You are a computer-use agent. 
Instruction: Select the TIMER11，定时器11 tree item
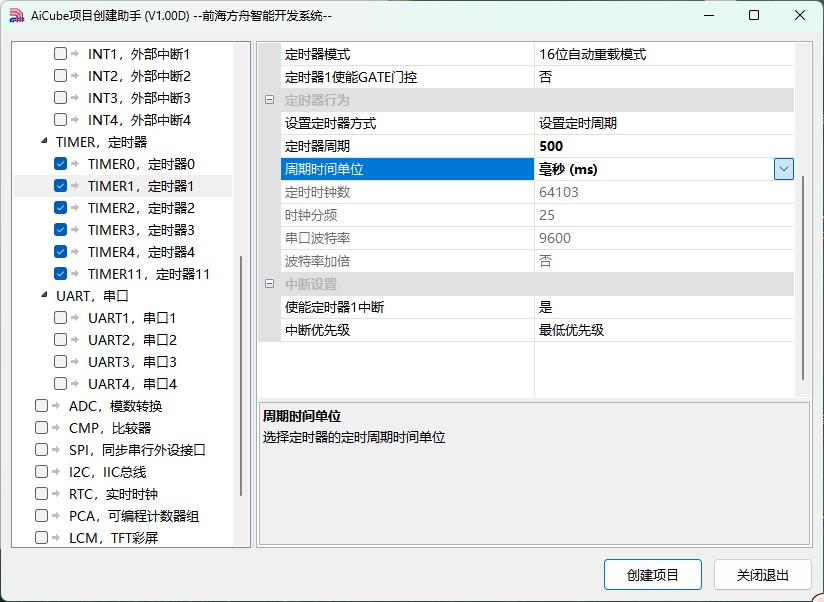tap(149, 274)
